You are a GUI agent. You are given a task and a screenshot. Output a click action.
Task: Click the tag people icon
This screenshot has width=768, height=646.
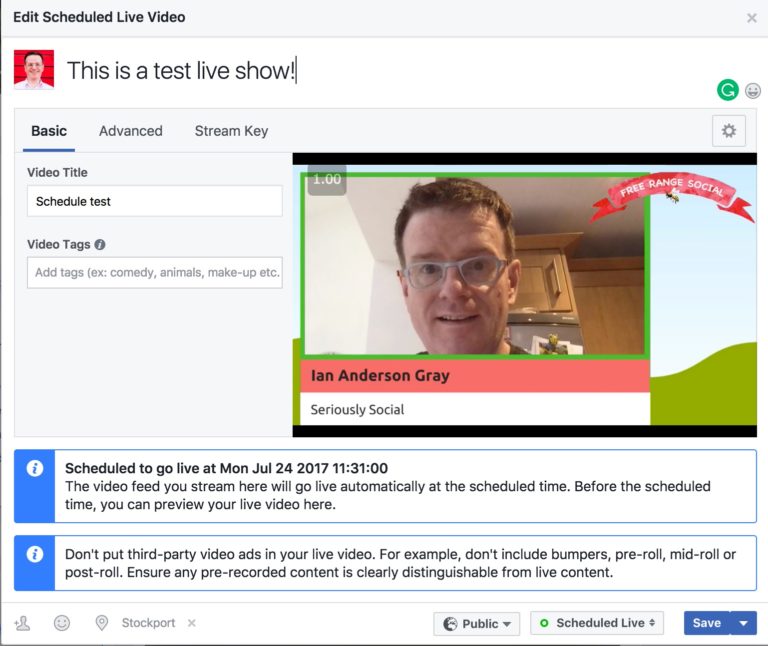tap(23, 623)
